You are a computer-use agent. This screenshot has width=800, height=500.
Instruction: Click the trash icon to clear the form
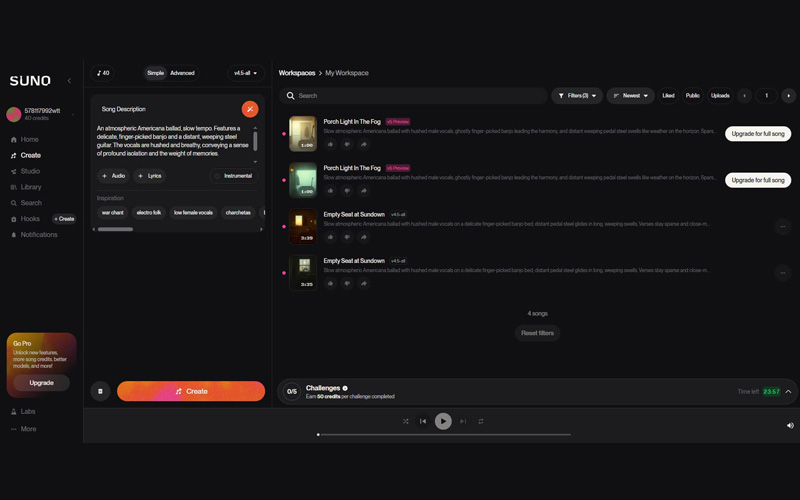[101, 391]
